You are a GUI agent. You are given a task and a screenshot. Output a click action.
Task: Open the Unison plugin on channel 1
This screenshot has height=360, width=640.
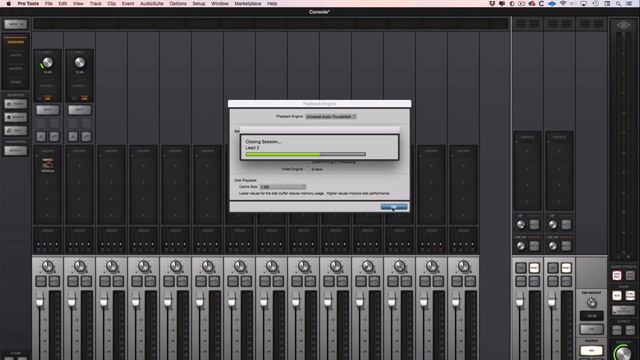[47, 164]
